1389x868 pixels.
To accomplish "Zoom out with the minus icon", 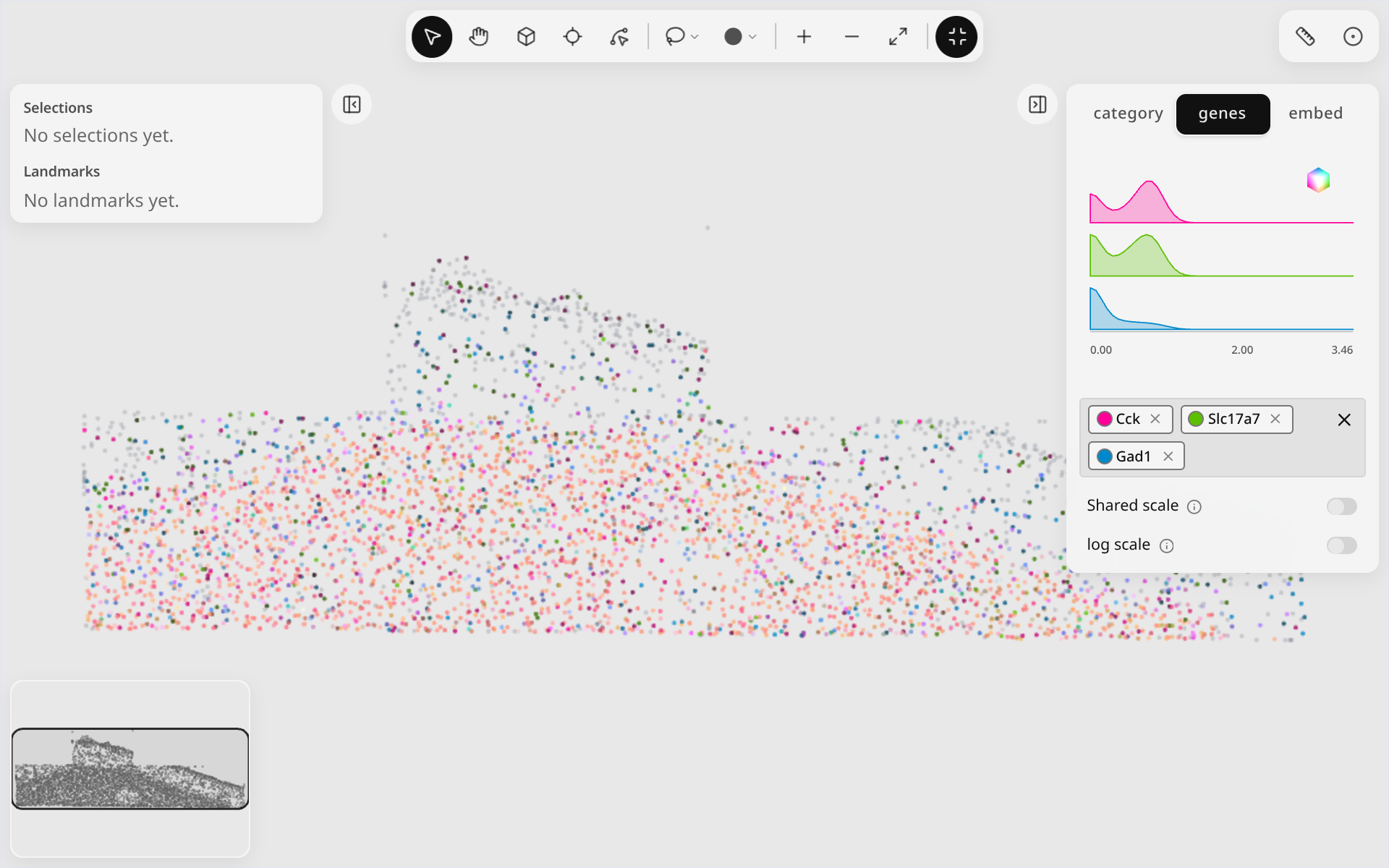I will (851, 37).
